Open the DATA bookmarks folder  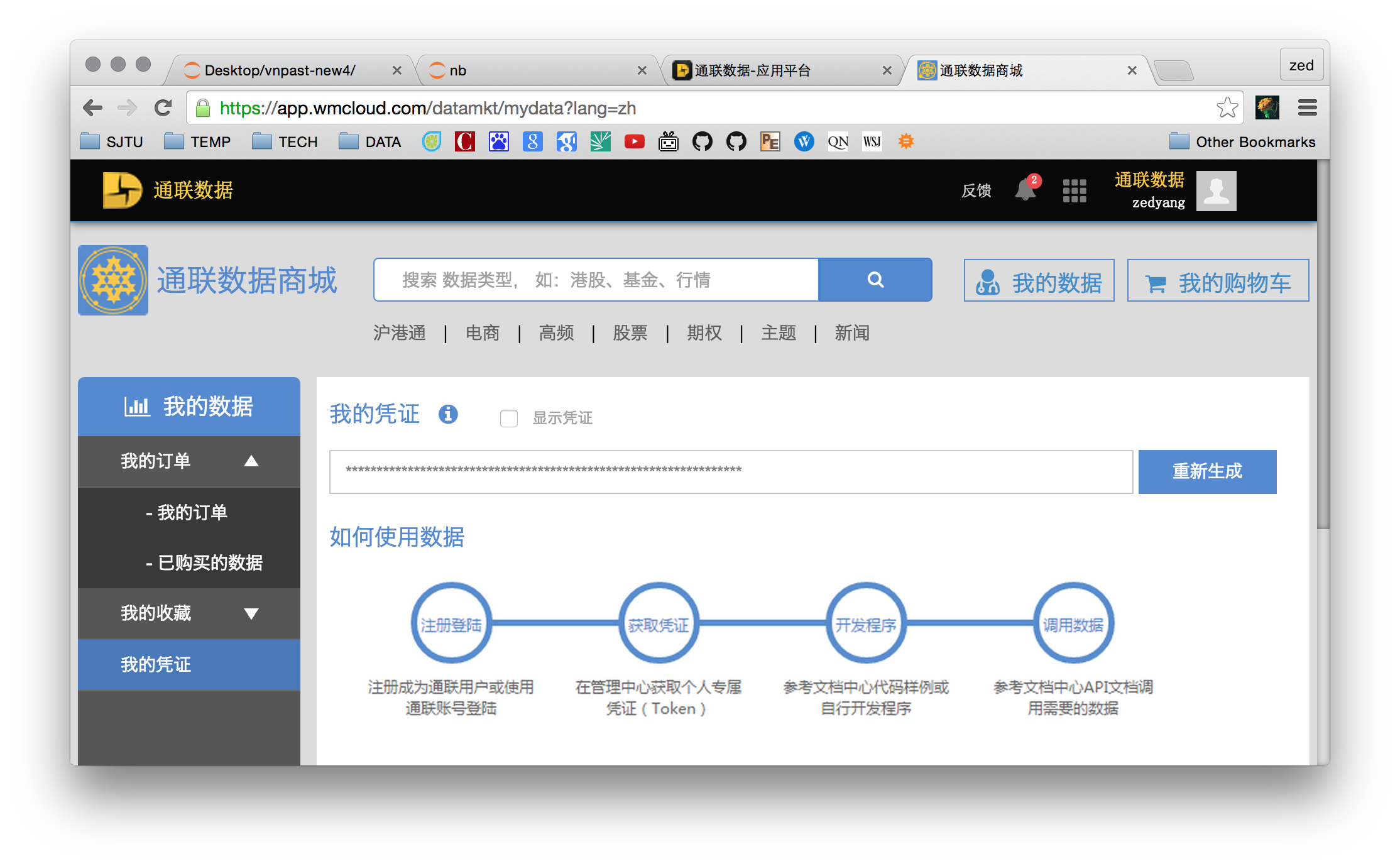370,141
